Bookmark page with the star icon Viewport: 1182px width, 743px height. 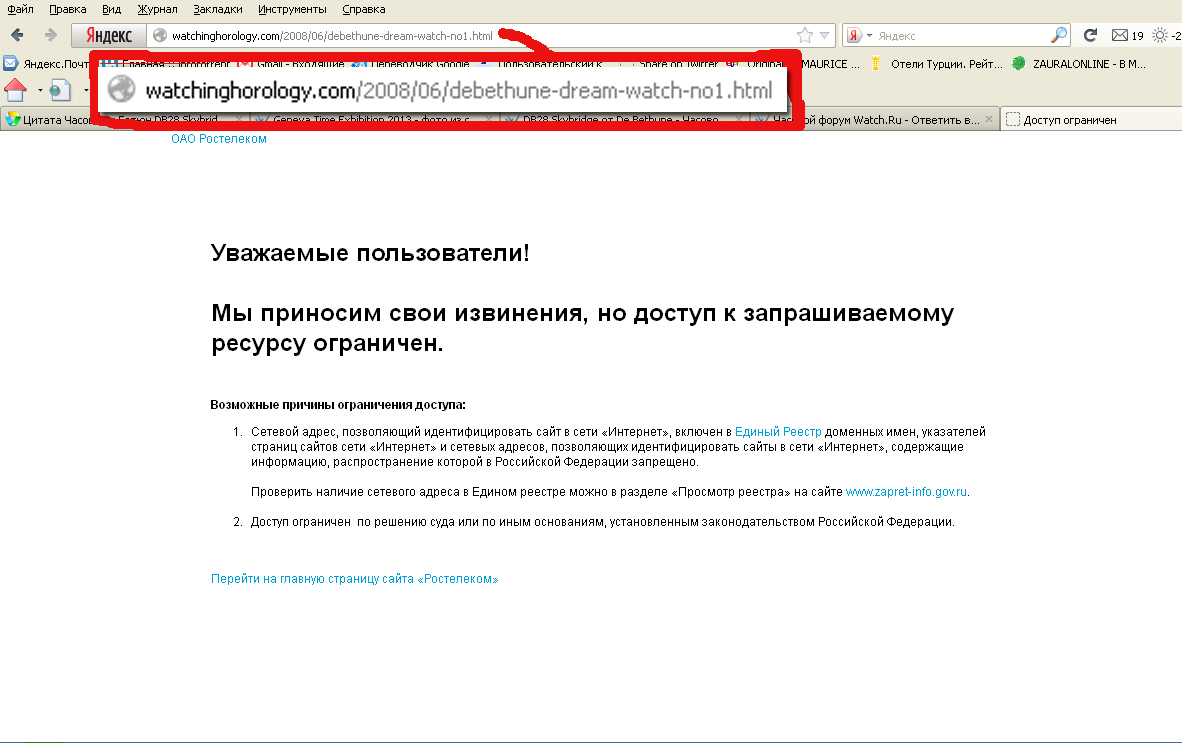coord(804,35)
